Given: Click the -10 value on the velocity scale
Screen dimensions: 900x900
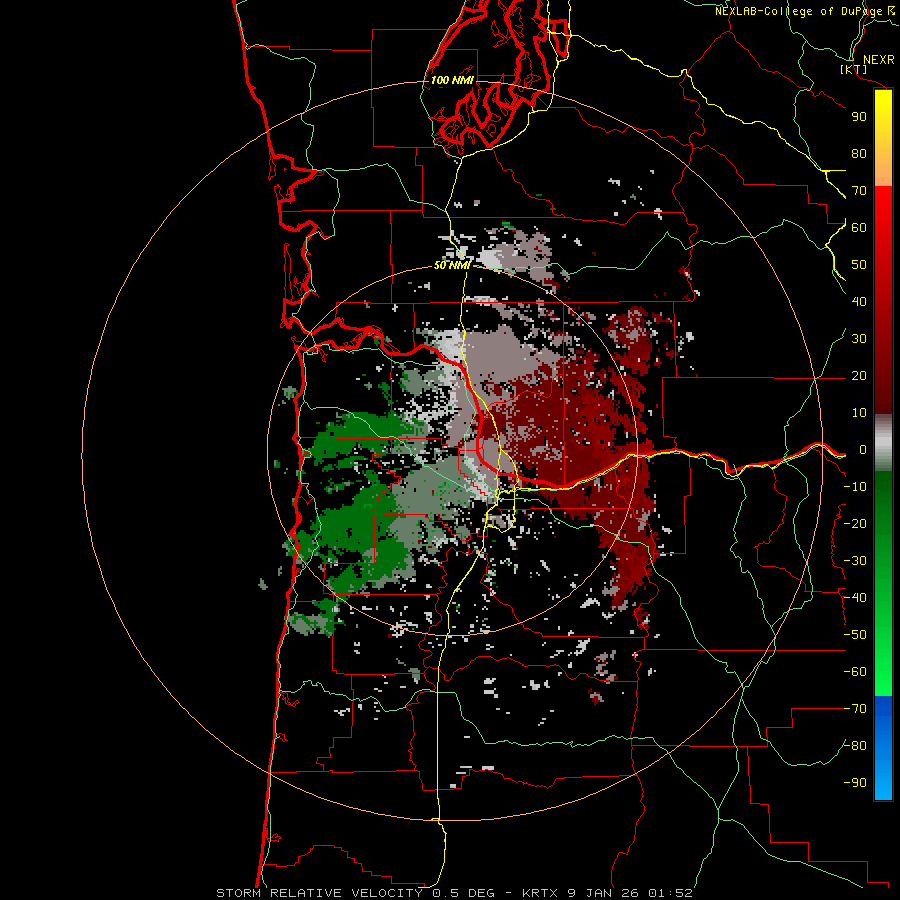Looking at the screenshot, I should point(855,487).
